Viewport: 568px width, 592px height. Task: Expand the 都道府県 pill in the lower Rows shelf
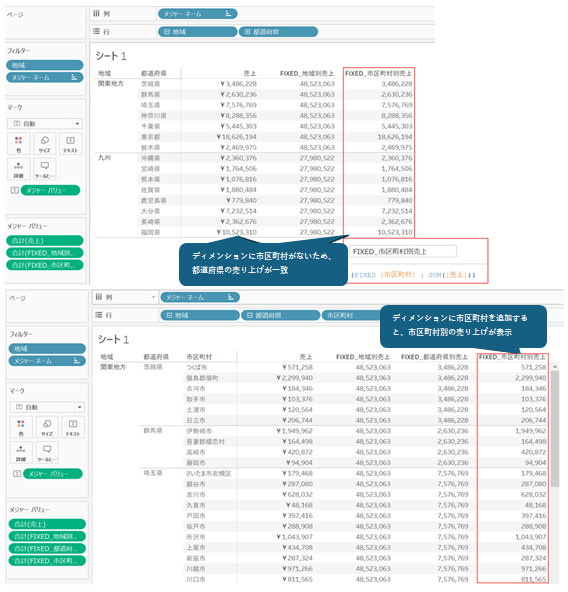(250, 315)
